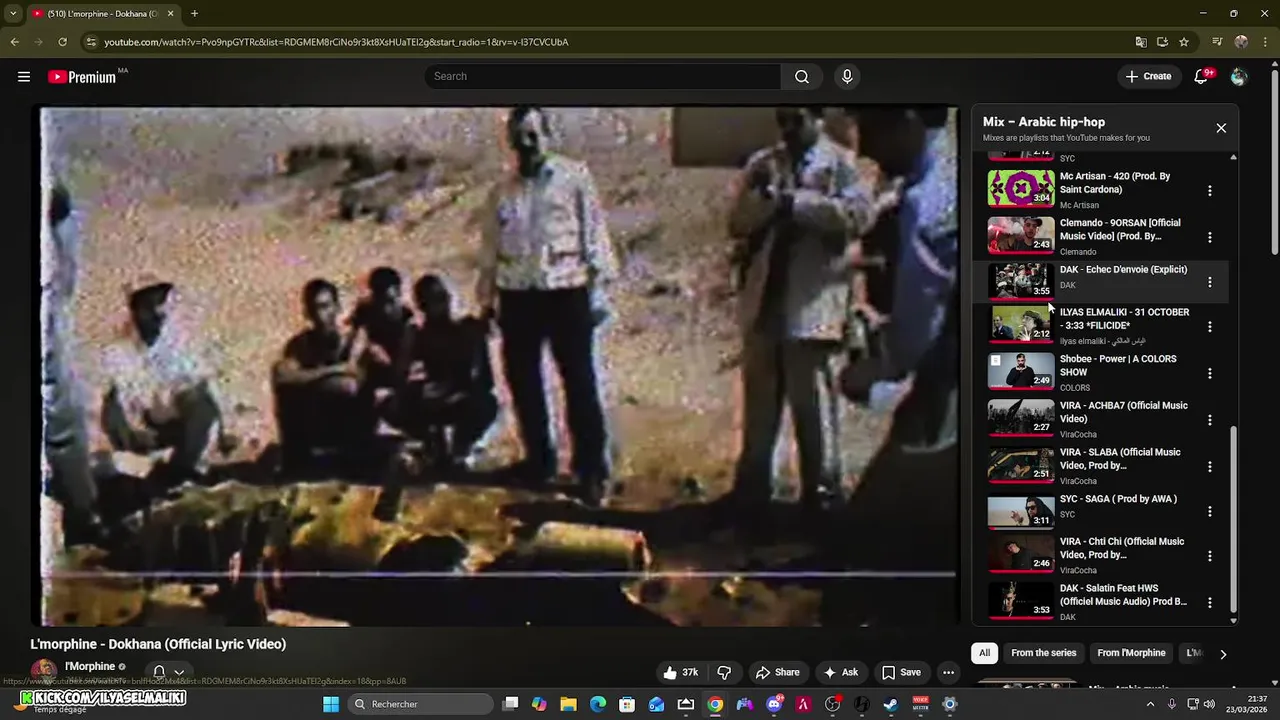Image resolution: width=1280 pixels, height=720 pixels.
Task: Open options for VIRA - SLABA
Action: tap(1209, 467)
